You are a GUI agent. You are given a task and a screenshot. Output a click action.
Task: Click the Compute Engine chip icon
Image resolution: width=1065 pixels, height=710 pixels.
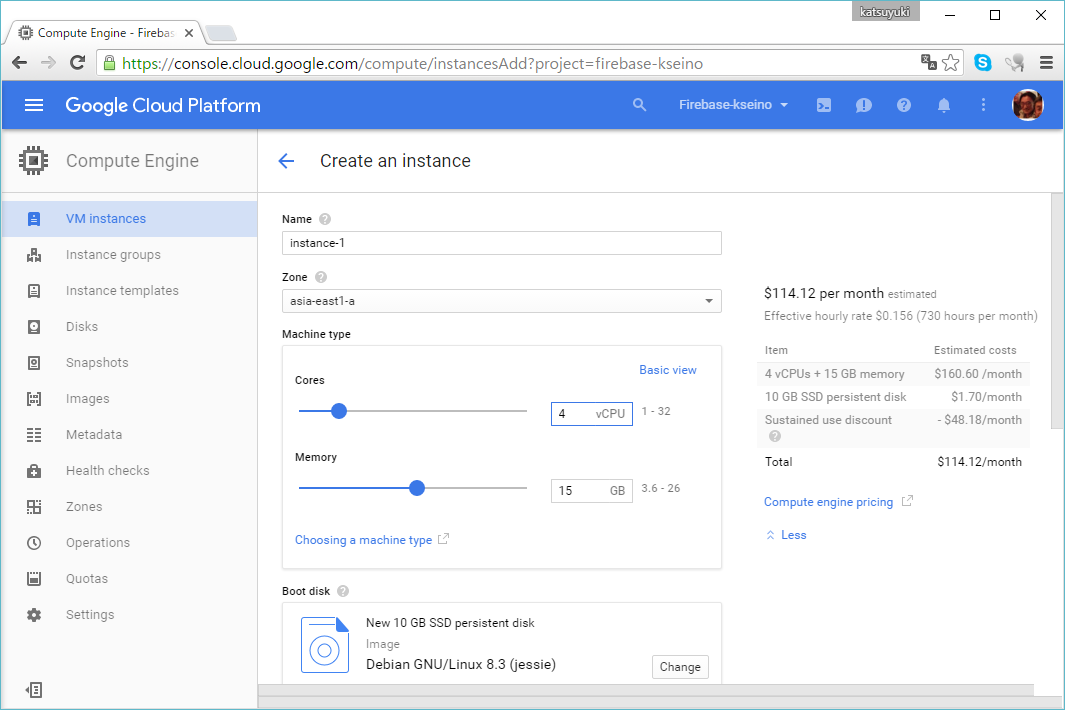(x=33, y=161)
